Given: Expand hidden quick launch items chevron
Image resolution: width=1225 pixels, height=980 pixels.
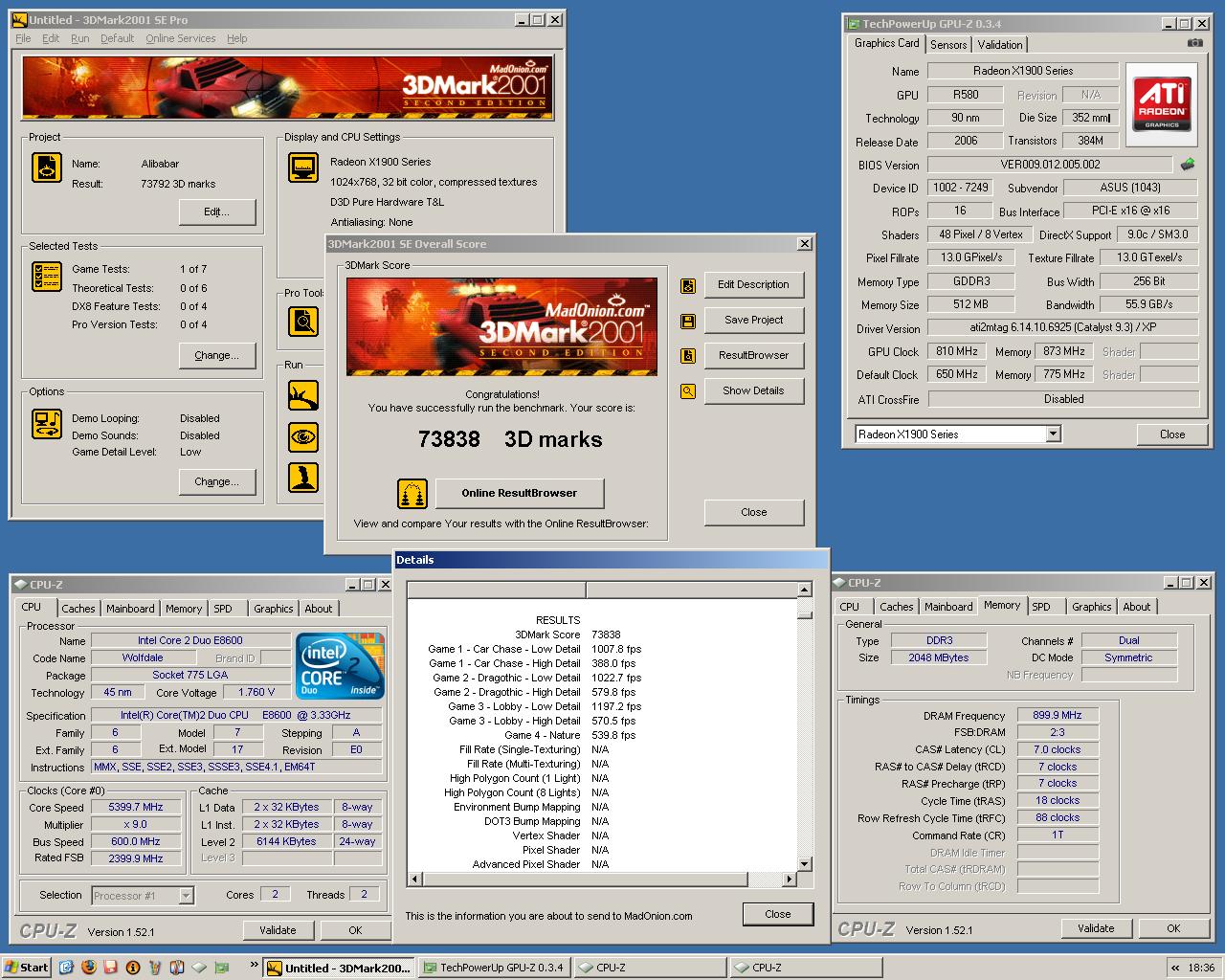Looking at the screenshot, I should pos(255,965).
